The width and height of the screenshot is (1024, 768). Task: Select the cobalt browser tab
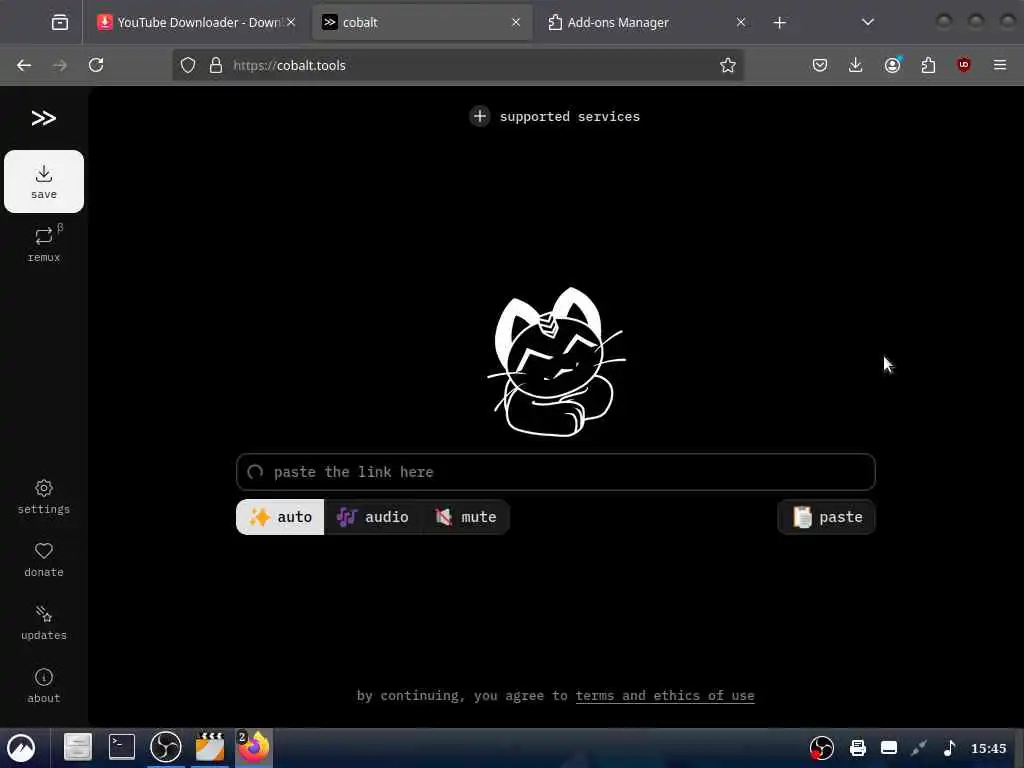[421, 22]
